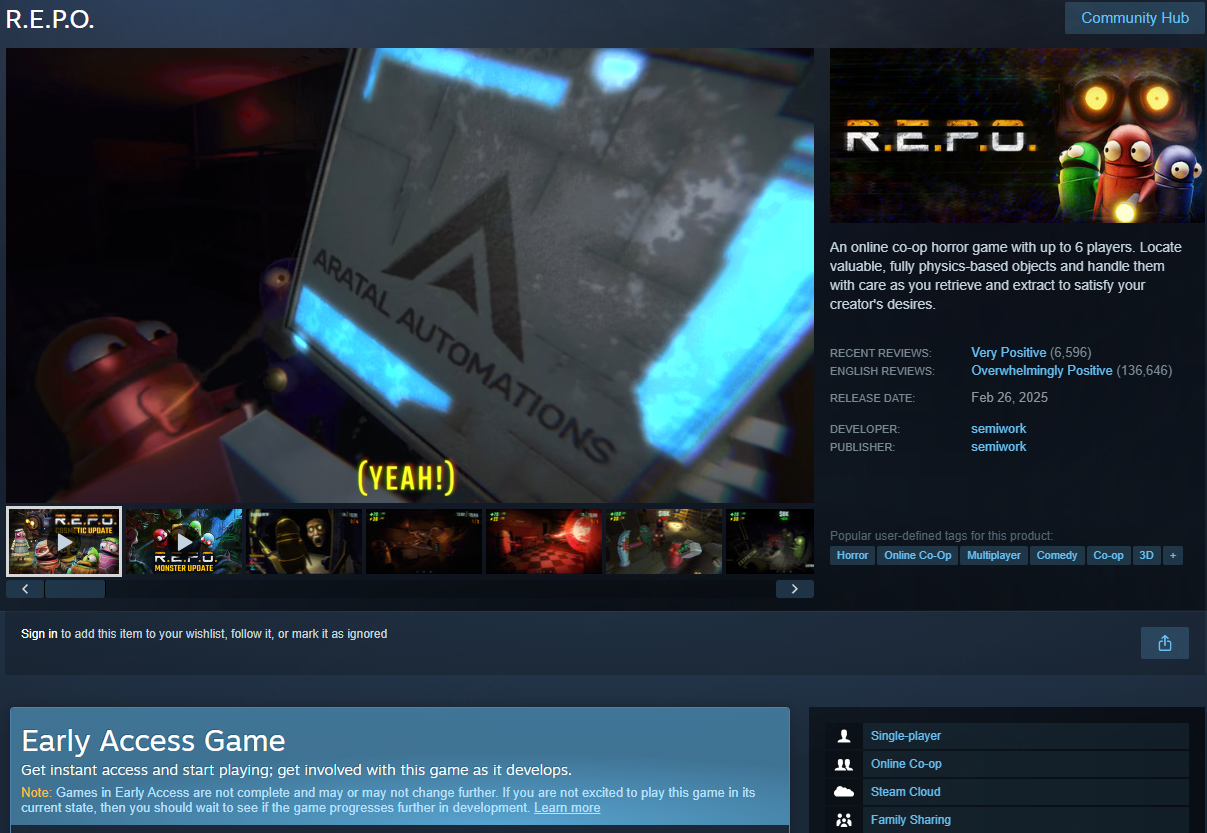Click the Early Access Game heading

[x=153, y=741]
